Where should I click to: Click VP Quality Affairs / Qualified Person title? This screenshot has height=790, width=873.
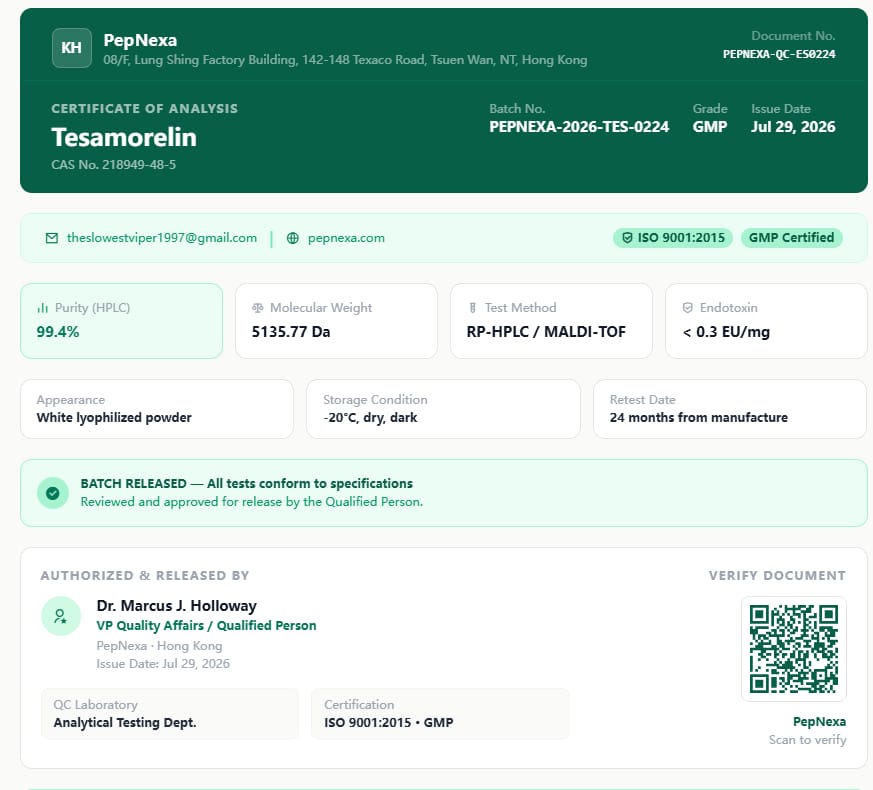click(207, 626)
